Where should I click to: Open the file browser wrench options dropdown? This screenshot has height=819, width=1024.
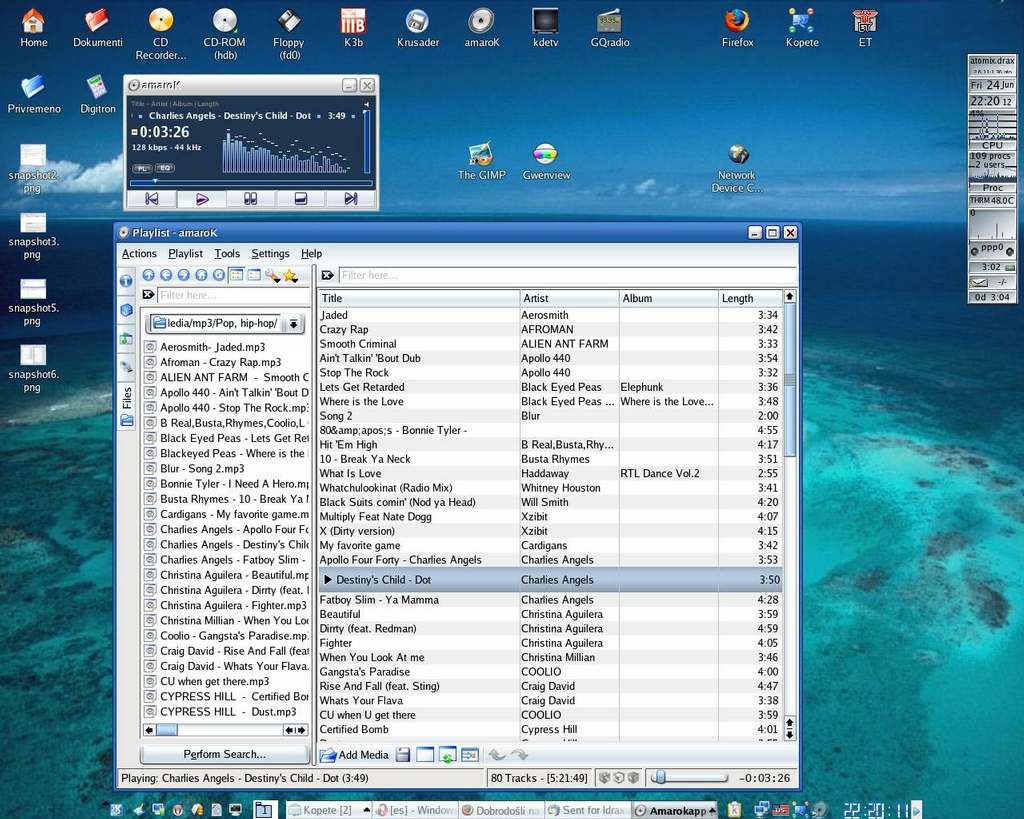(x=272, y=276)
